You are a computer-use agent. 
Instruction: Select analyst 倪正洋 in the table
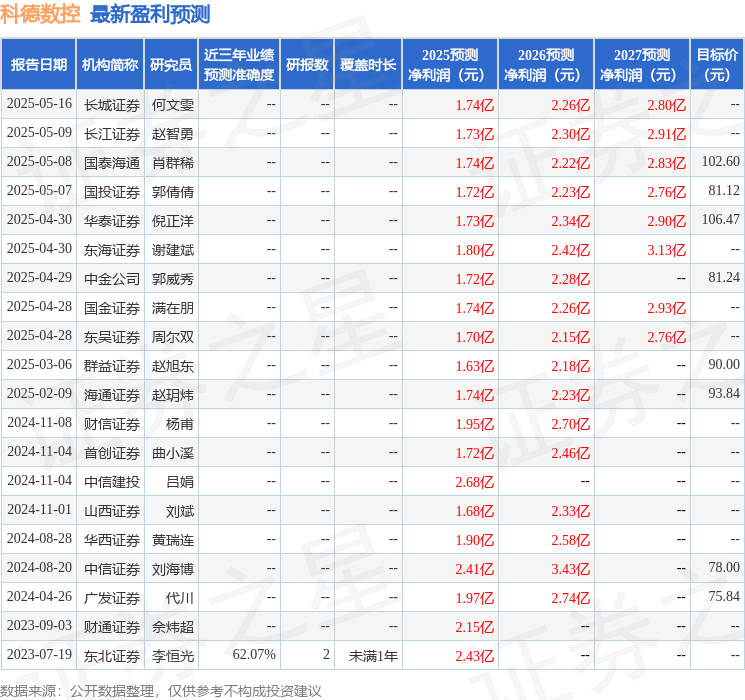tap(172, 220)
